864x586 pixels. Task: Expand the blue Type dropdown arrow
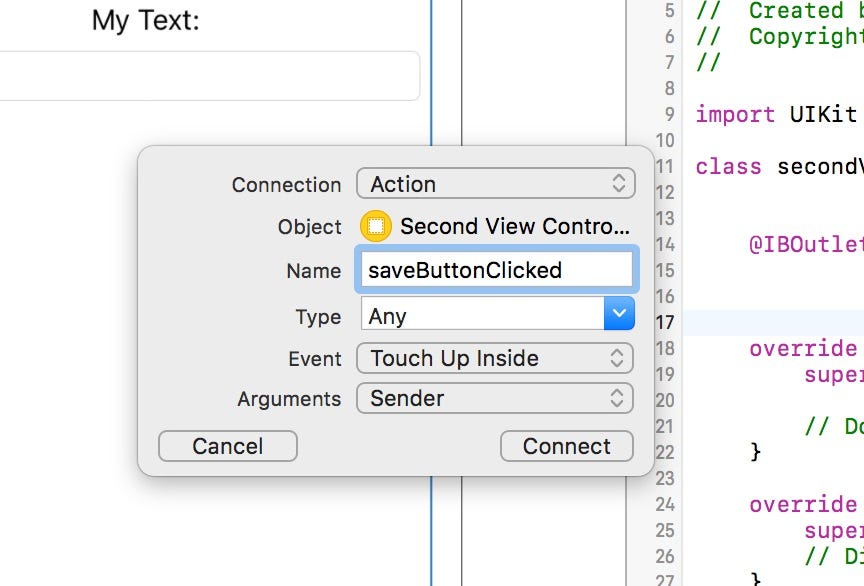[x=619, y=313]
